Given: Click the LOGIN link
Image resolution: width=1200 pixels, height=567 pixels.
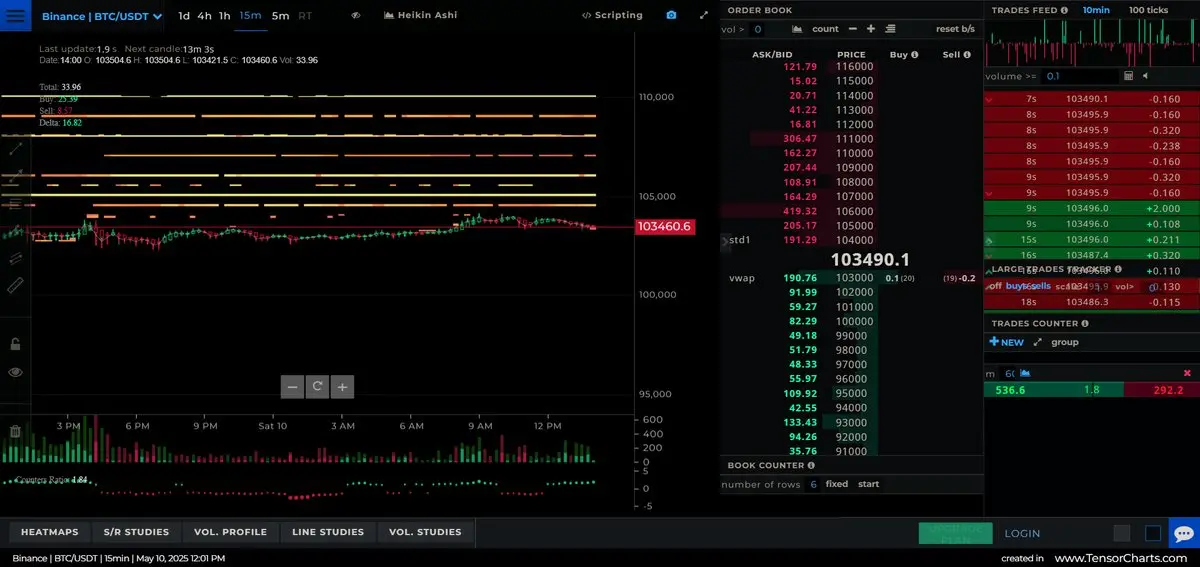Looking at the screenshot, I should point(1022,534).
